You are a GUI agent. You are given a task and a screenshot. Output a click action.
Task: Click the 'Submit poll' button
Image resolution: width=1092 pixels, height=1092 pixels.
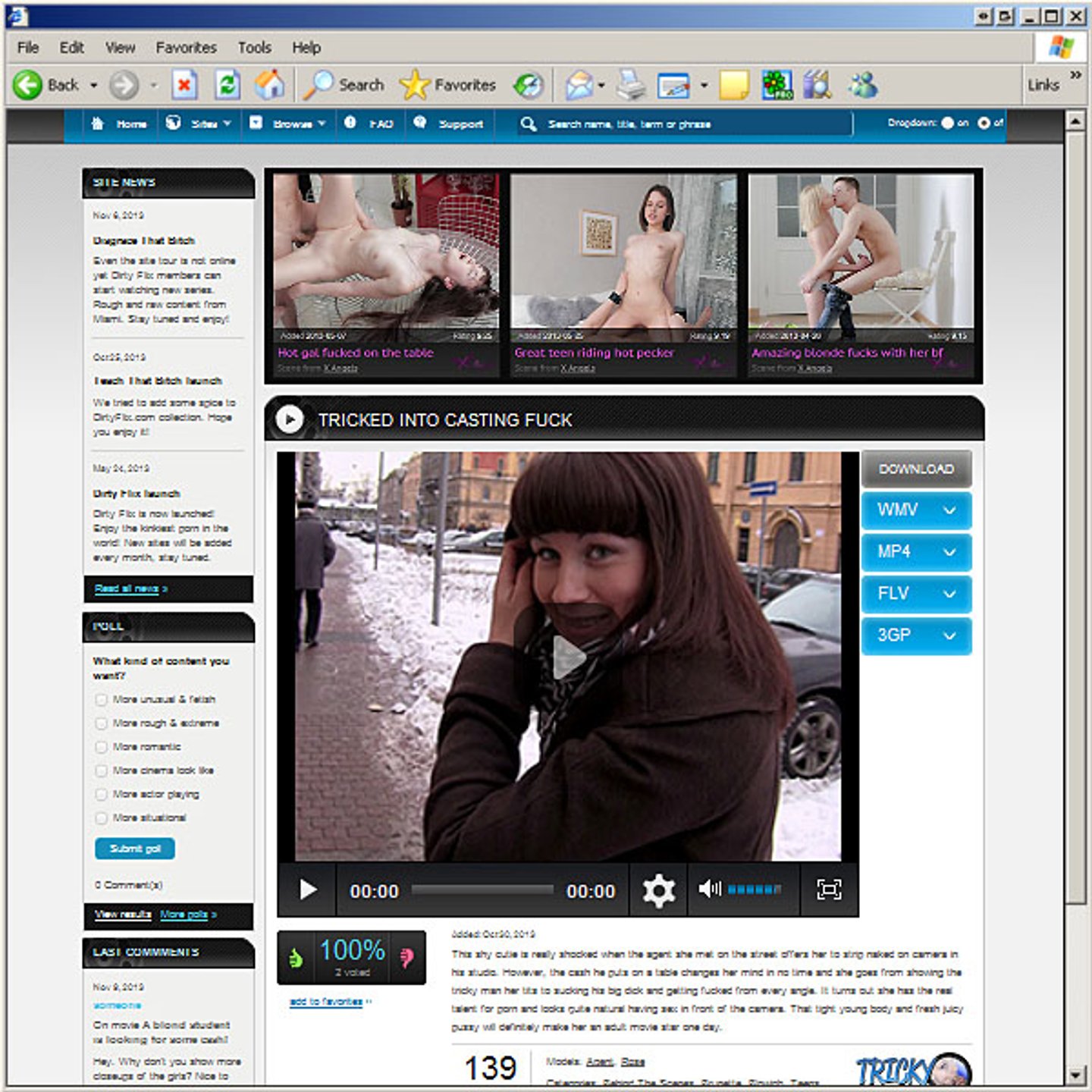pyautogui.click(x=135, y=849)
